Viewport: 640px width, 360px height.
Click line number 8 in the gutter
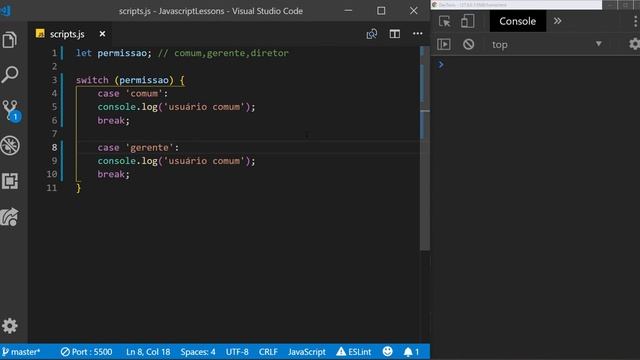click(x=54, y=147)
